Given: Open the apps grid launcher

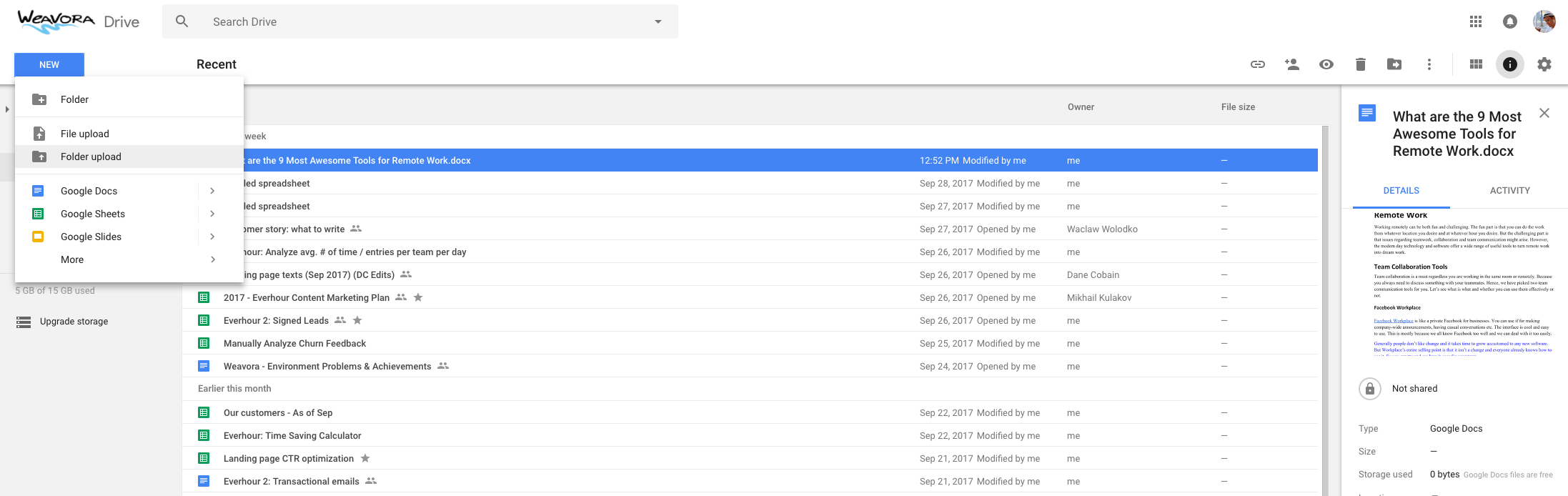Looking at the screenshot, I should pos(1476,21).
